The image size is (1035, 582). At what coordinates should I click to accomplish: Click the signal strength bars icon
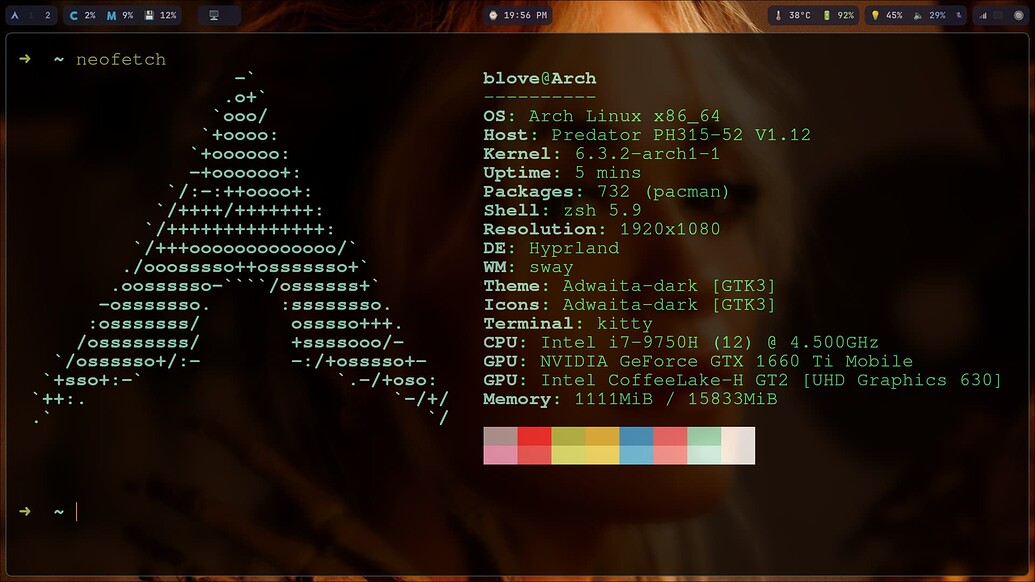(x=985, y=15)
